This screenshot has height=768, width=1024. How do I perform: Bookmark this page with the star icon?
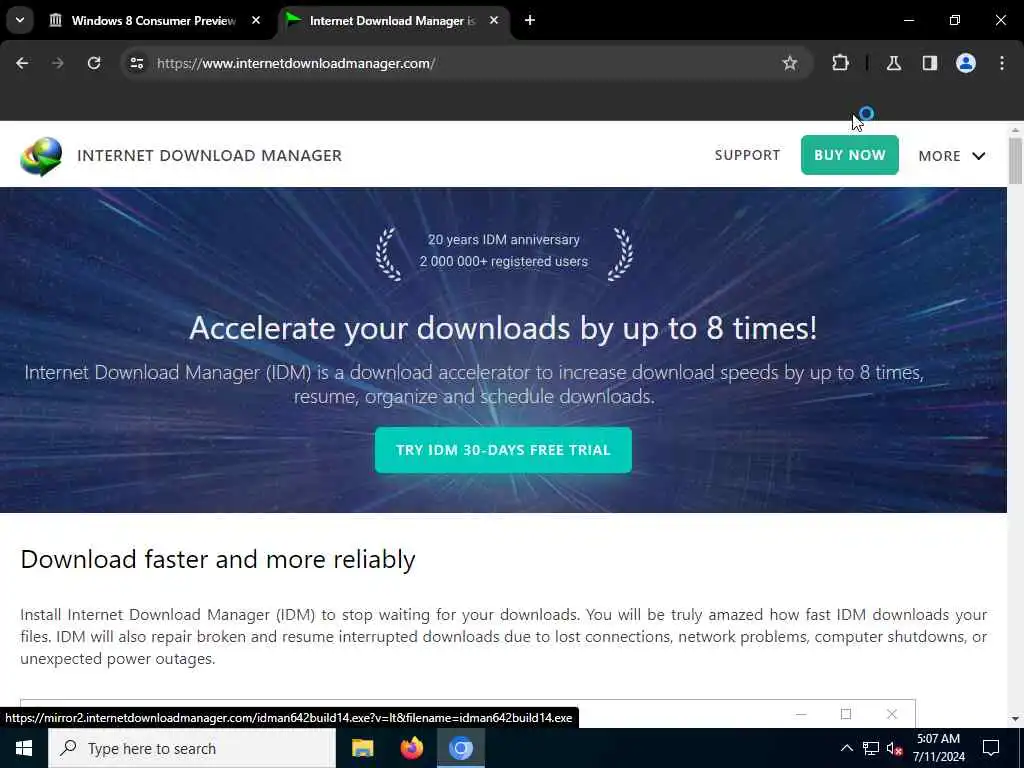tap(790, 63)
